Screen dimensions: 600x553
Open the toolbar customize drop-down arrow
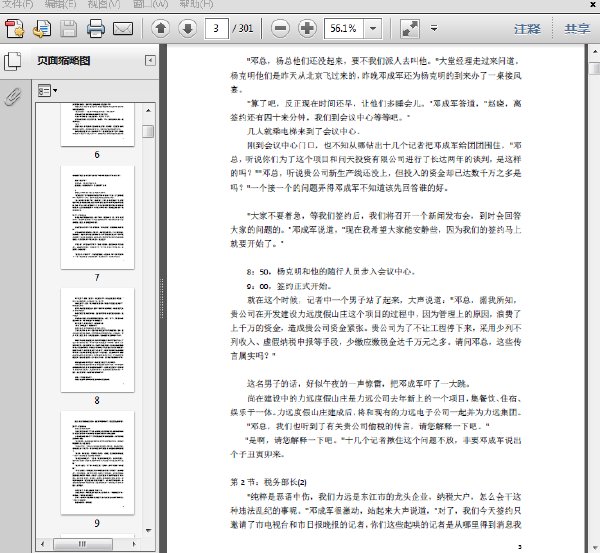434,28
